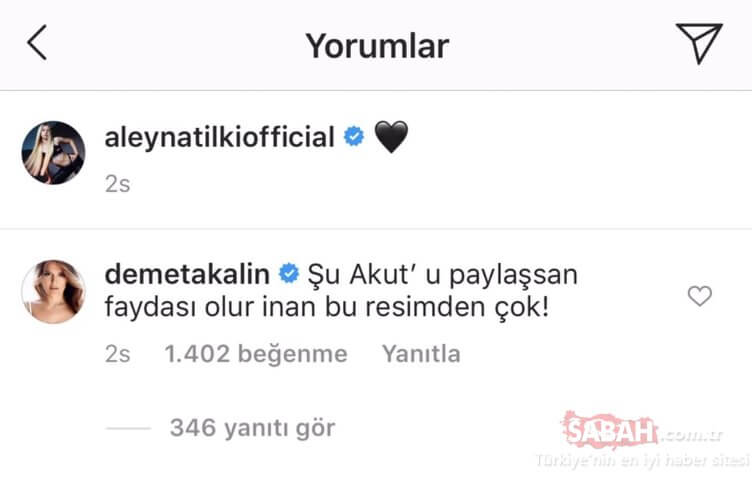Select demetakalin's comment text about Akut
Image resolution: width=752 pixels, height=481 pixels.
coord(341,291)
